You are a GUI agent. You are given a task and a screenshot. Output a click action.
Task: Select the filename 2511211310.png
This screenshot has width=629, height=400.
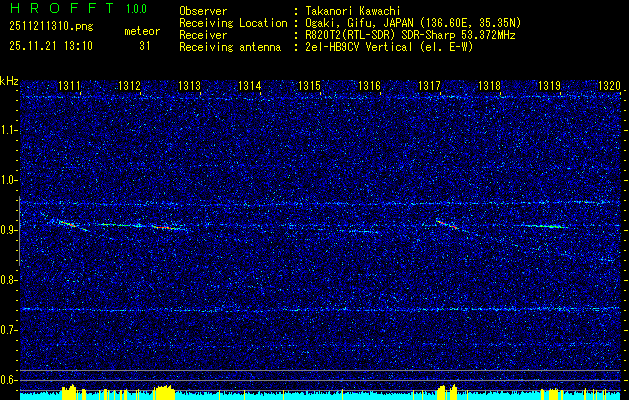coord(51,27)
